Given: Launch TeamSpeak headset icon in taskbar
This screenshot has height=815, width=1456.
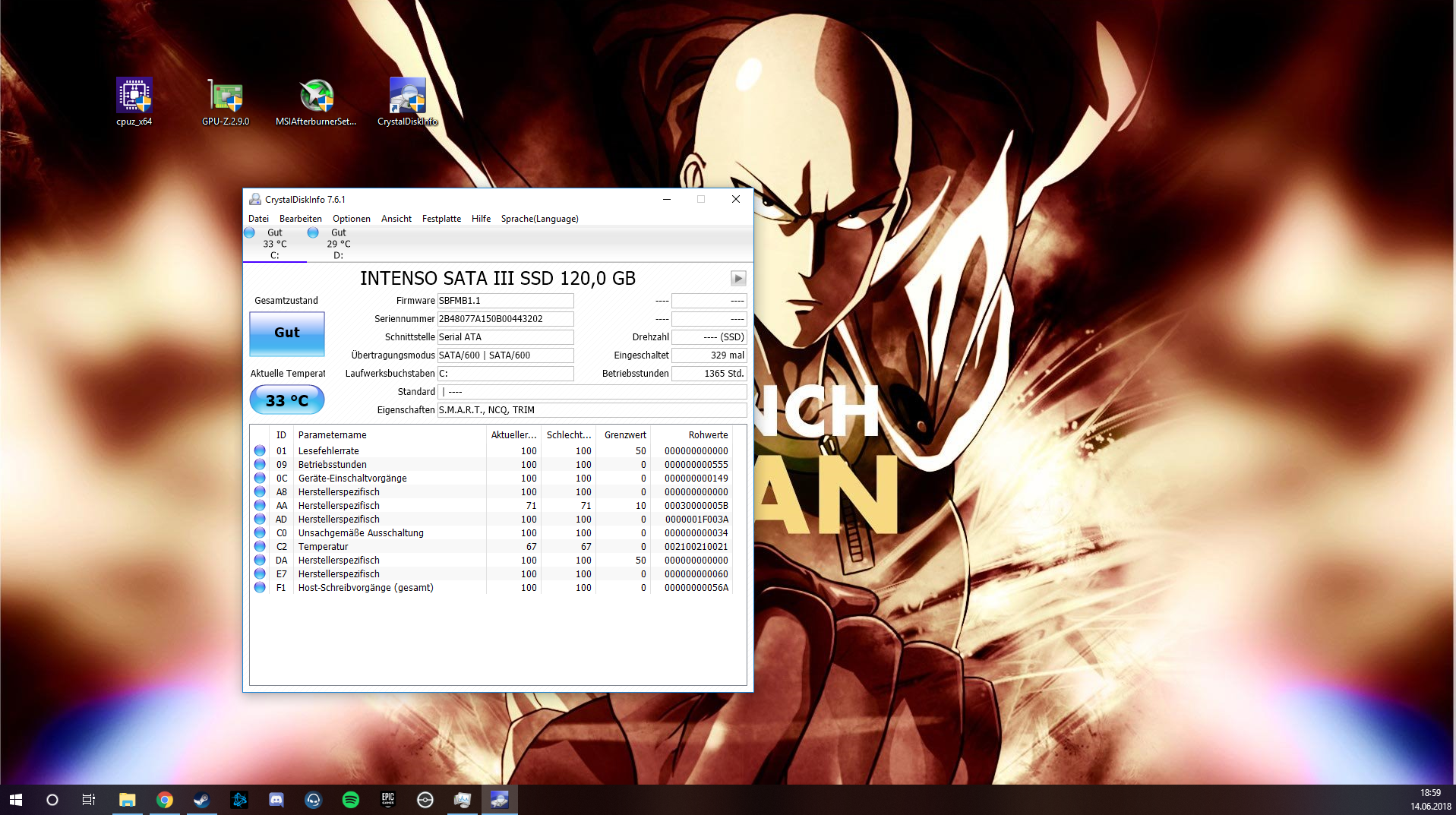Looking at the screenshot, I should [314, 800].
